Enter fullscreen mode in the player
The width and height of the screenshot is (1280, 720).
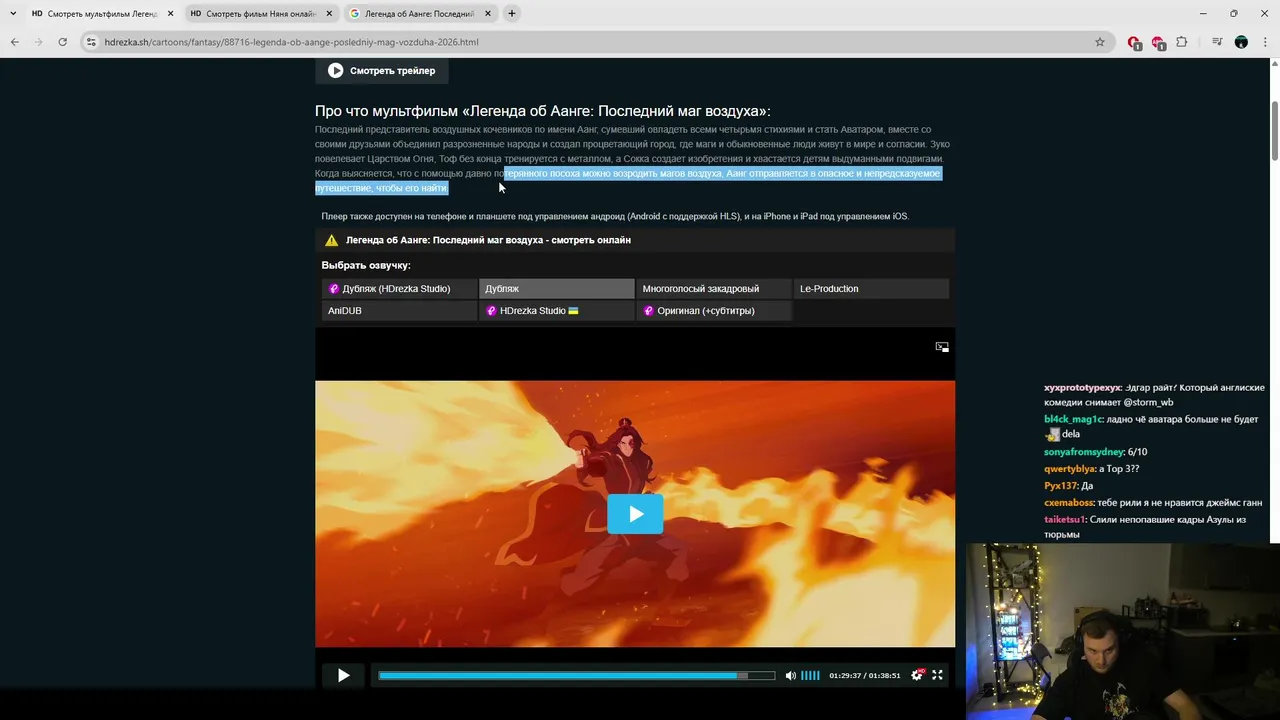click(x=938, y=675)
